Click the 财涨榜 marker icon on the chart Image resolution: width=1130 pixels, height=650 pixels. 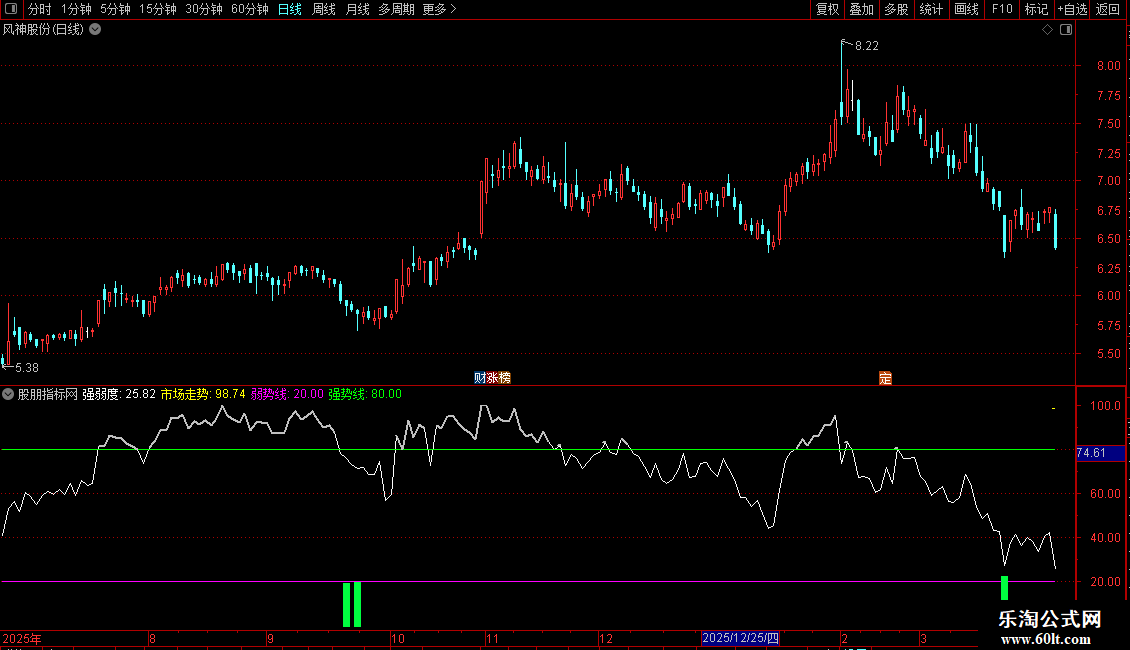(492, 378)
